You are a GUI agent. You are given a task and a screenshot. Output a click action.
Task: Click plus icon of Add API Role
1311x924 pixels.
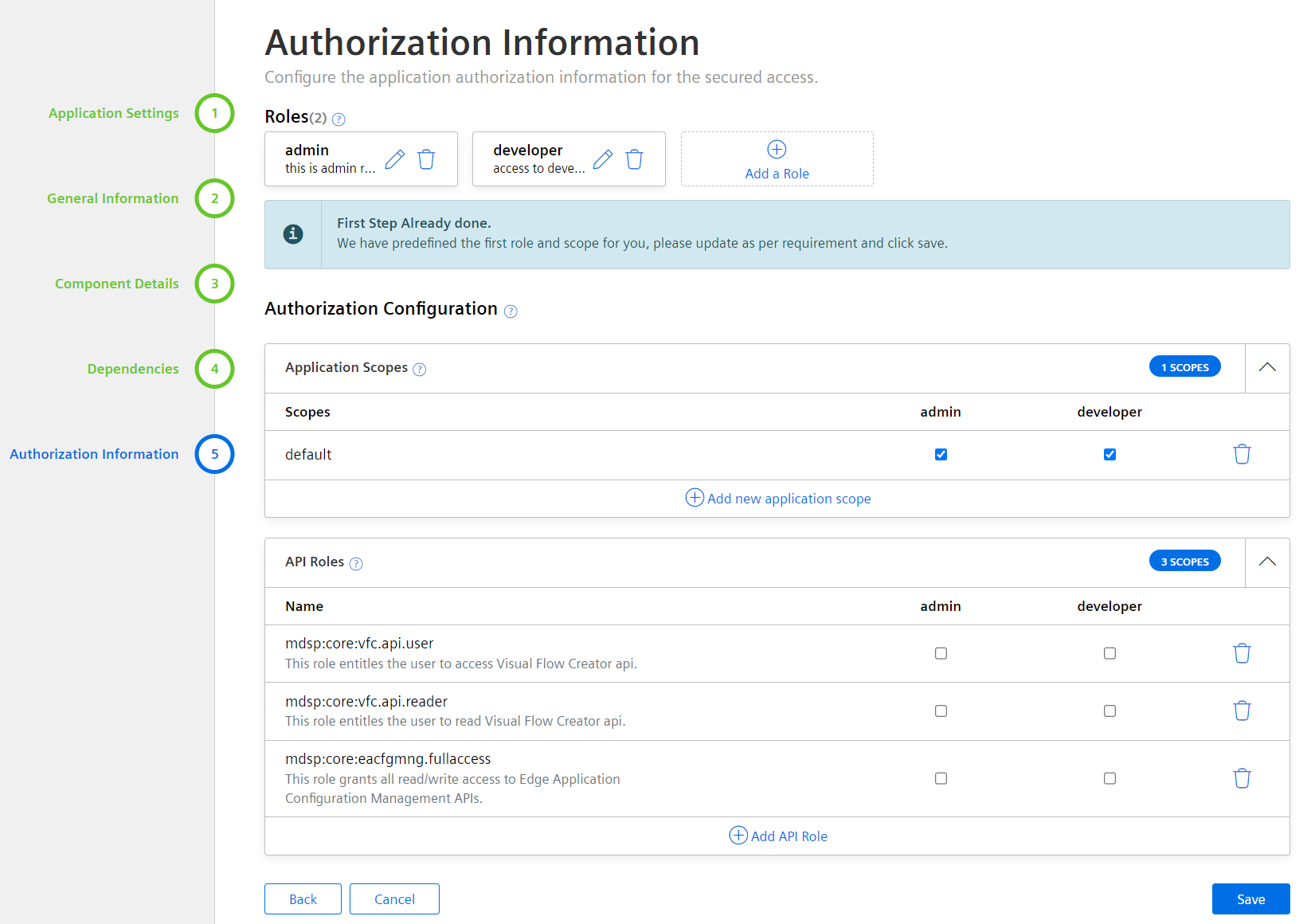738,836
